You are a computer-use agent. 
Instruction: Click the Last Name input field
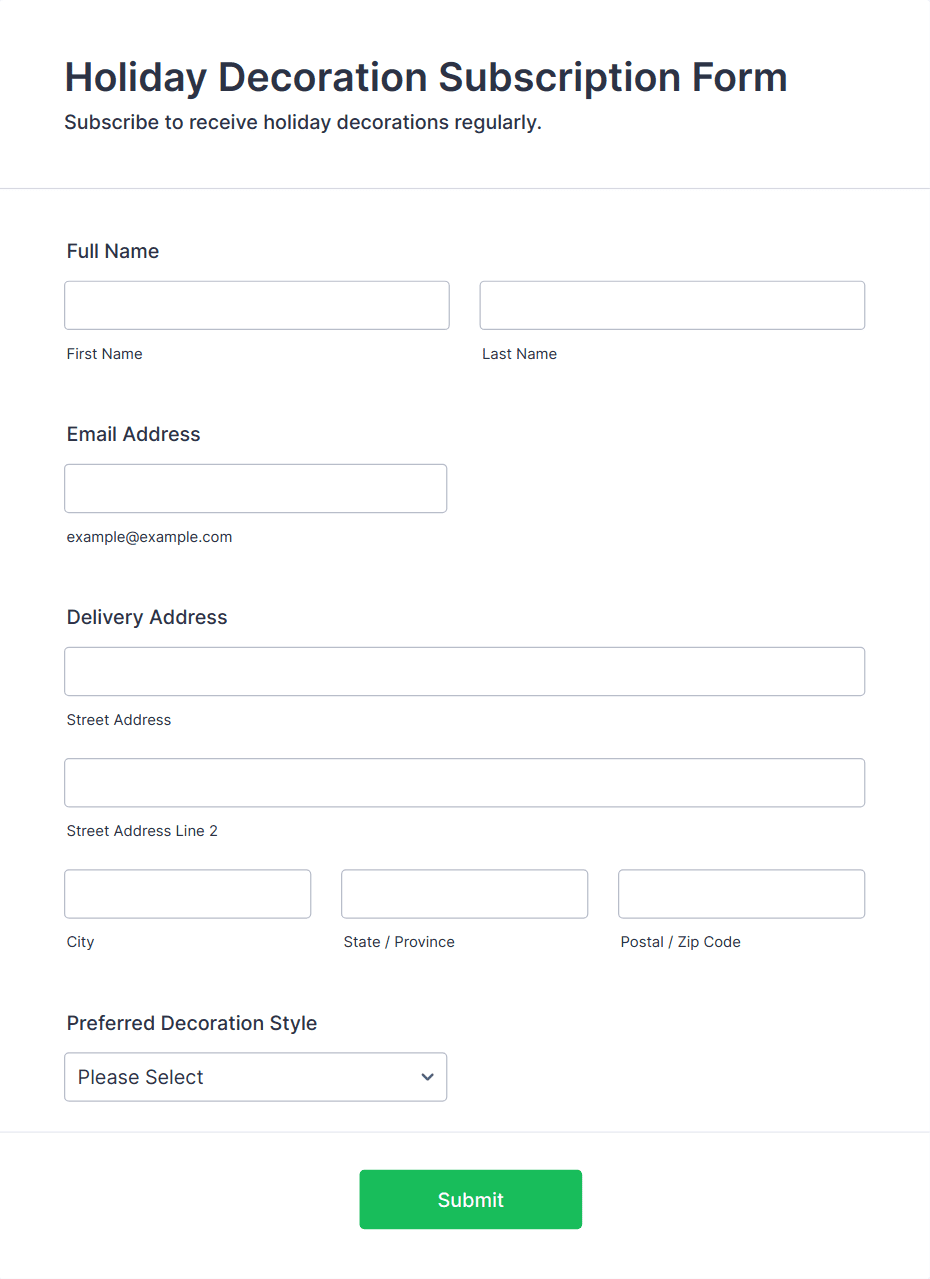coord(672,305)
